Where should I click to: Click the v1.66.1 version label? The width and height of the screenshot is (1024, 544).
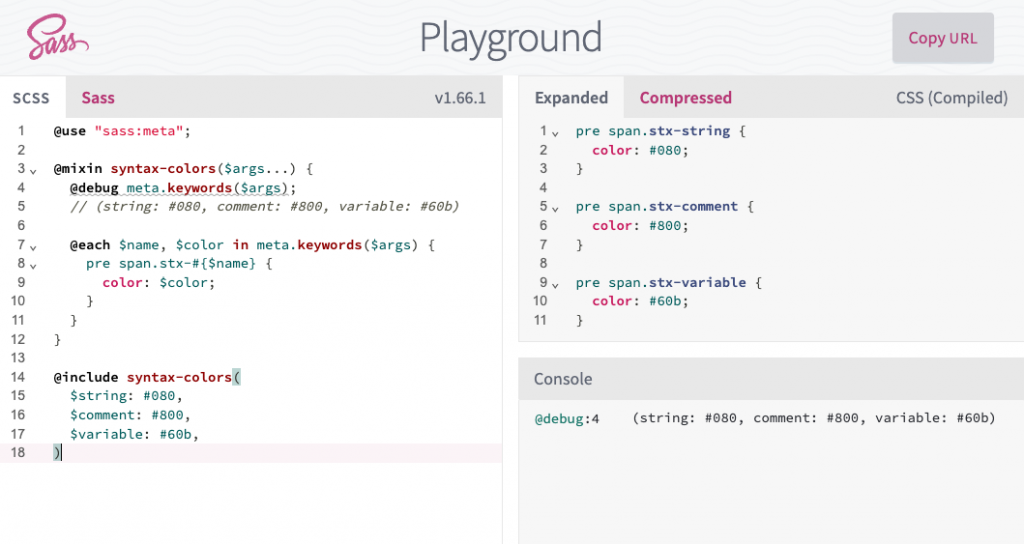pos(460,98)
